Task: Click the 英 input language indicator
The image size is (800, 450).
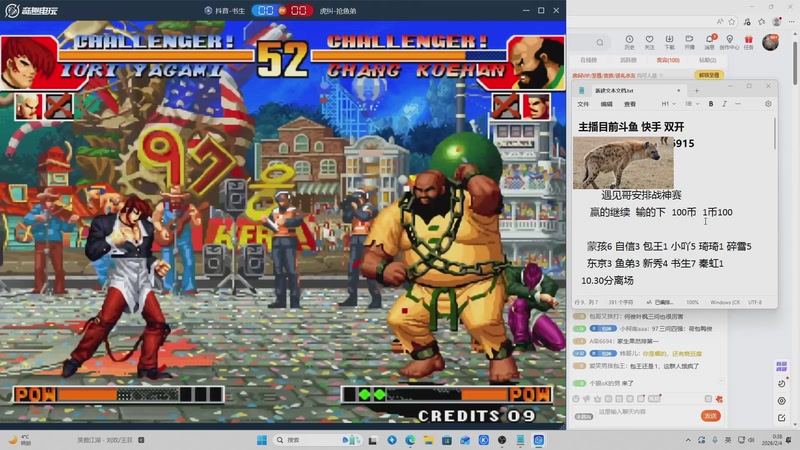Action: pyautogui.click(x=728, y=440)
